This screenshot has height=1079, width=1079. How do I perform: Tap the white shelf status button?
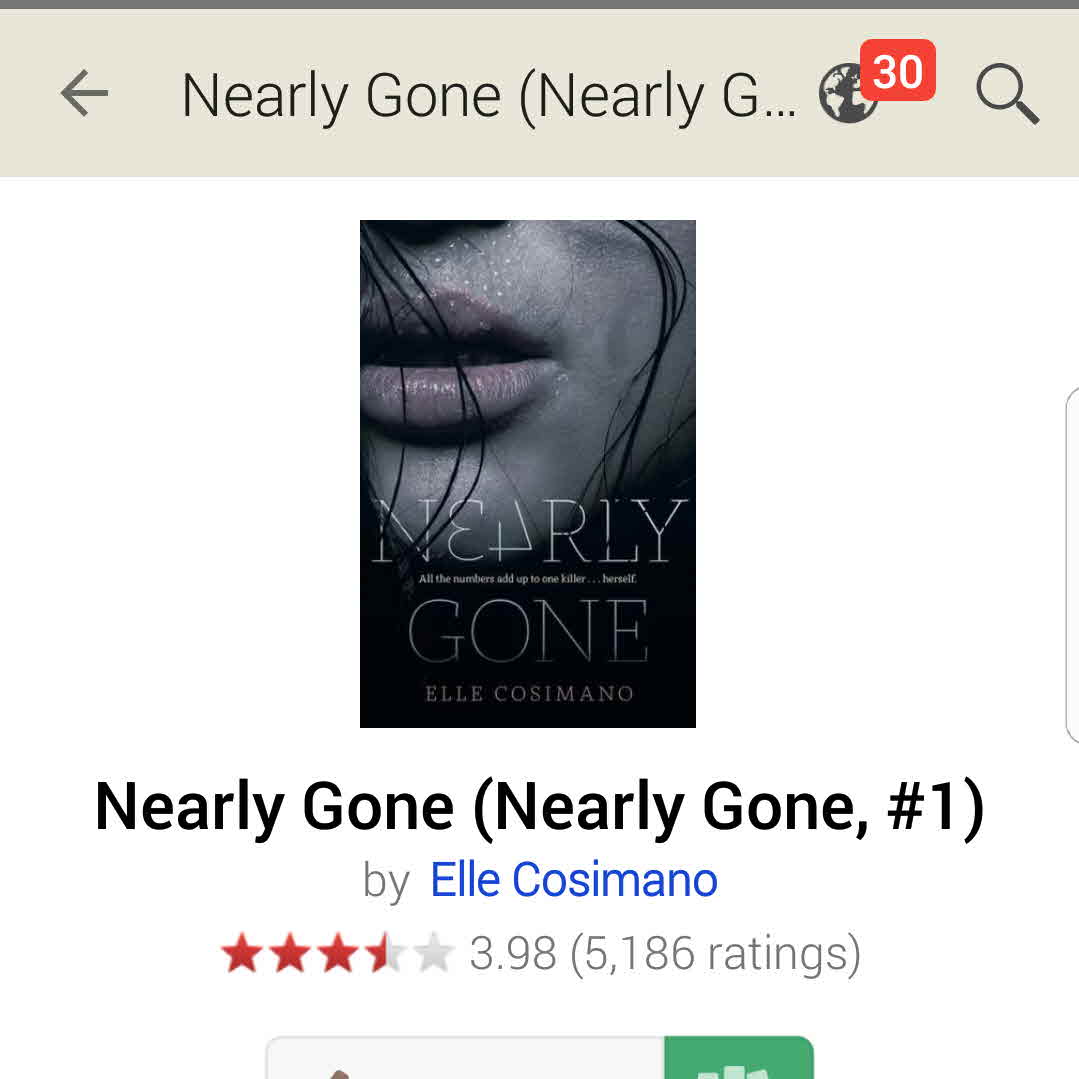point(465,1058)
